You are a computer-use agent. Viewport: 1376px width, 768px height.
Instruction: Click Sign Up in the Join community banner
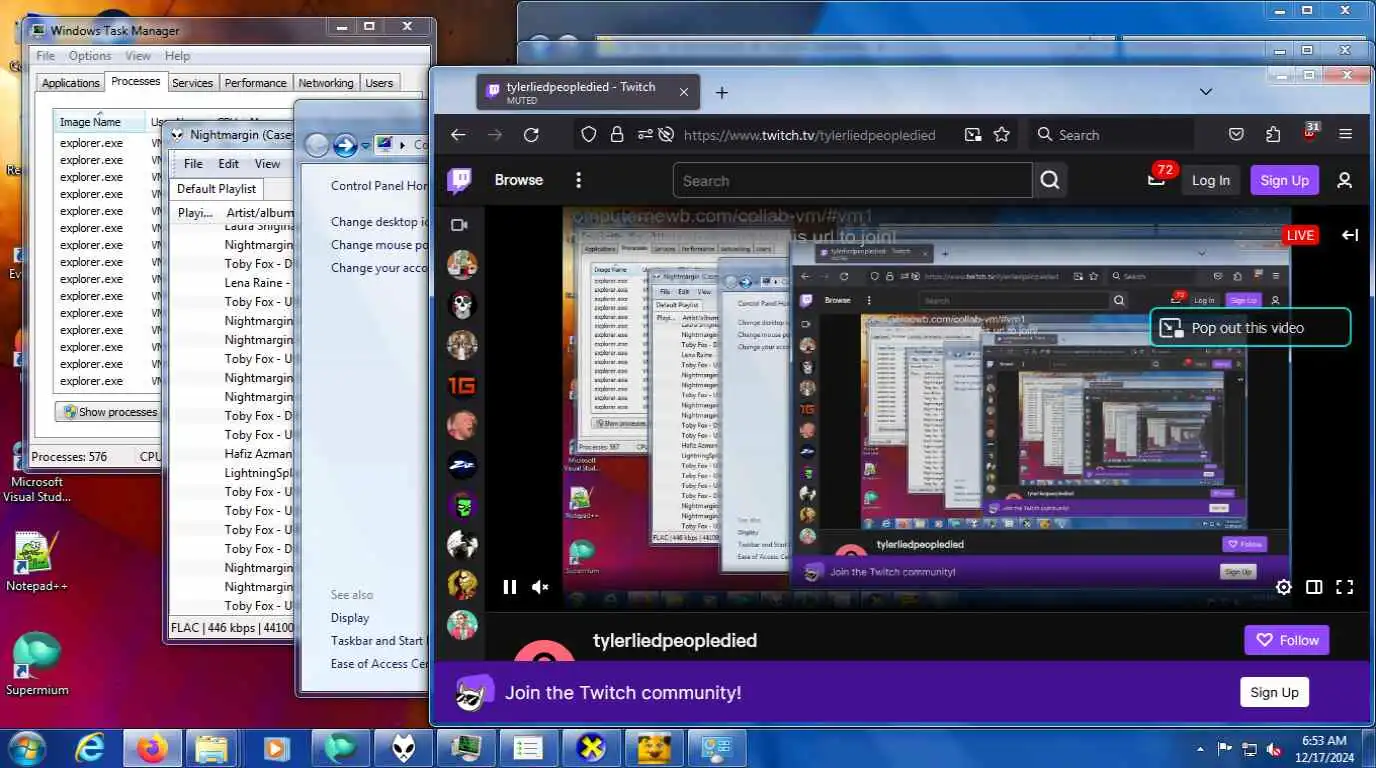pyautogui.click(x=1275, y=692)
